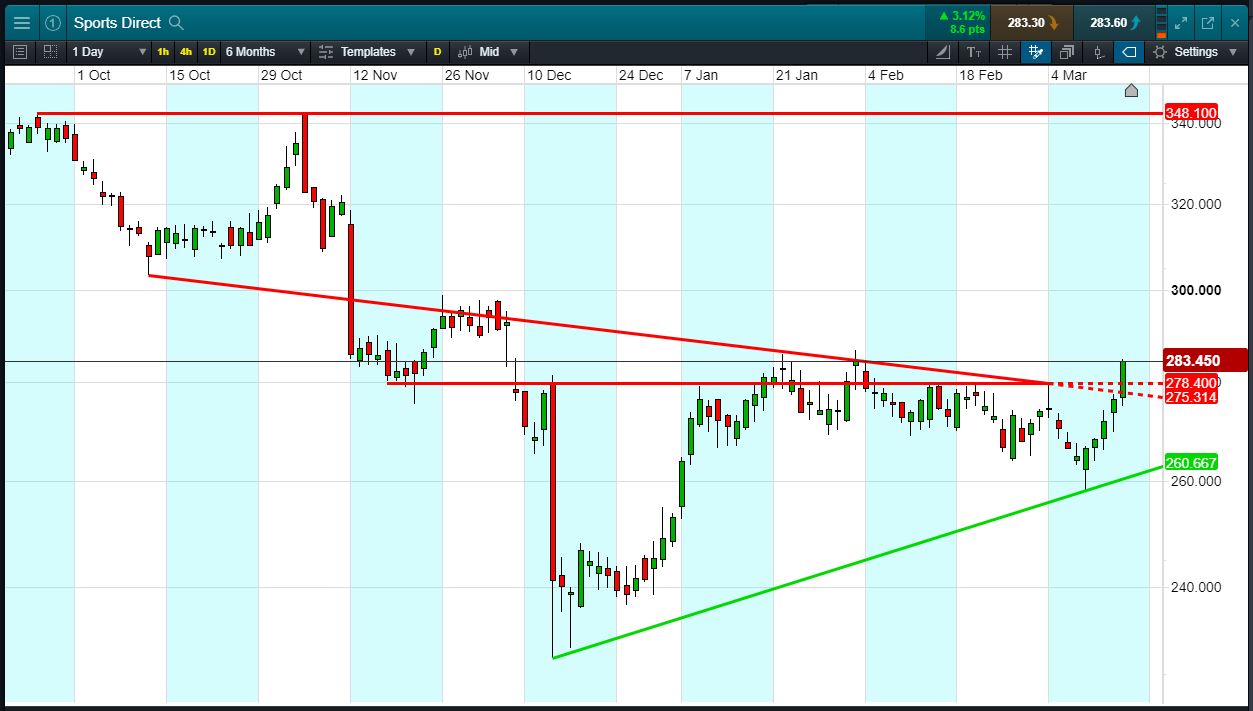Toggle chart gridlines hash icon
The width and height of the screenshot is (1253, 711).
click(x=1005, y=51)
